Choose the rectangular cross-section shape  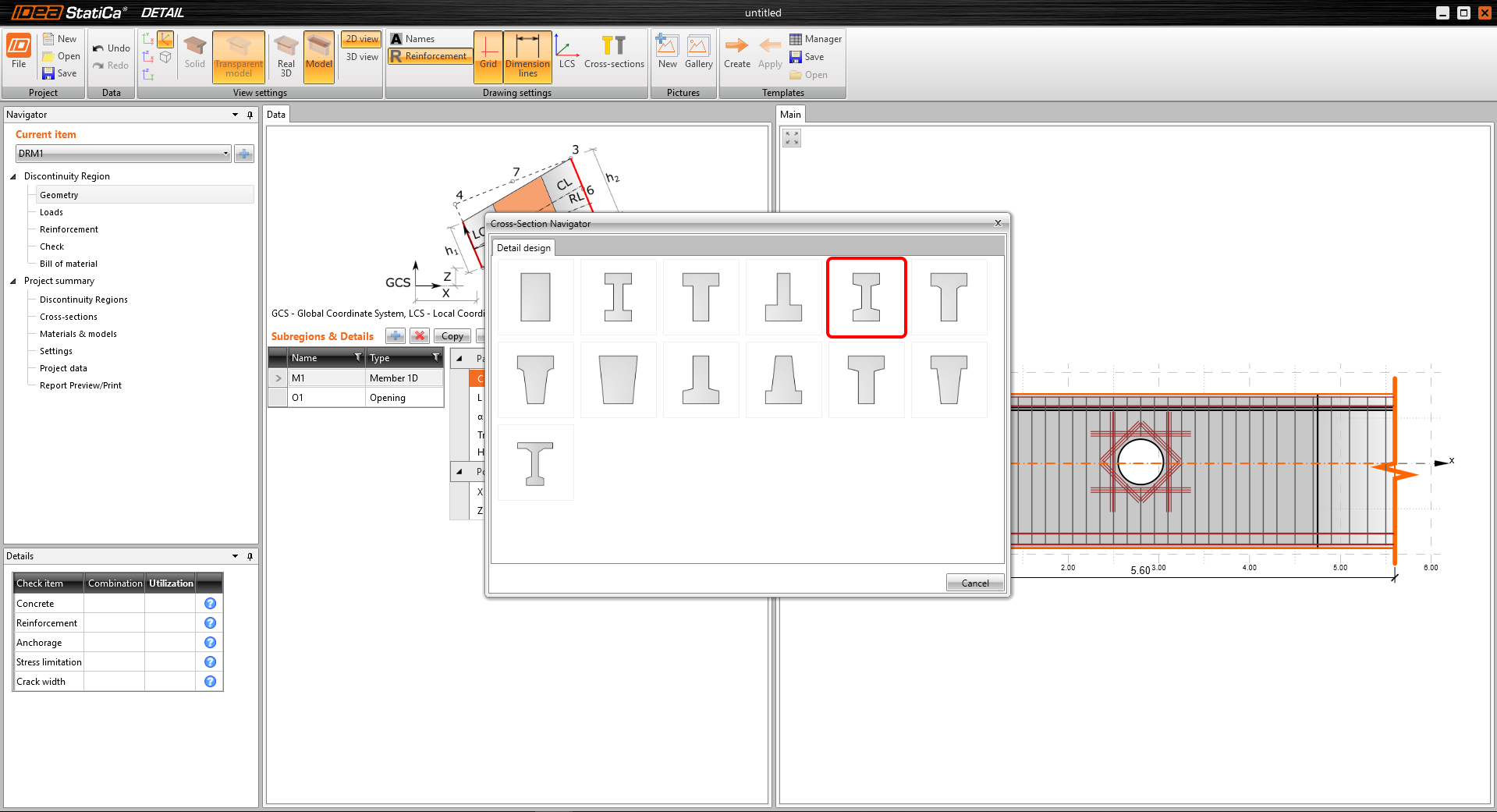(x=536, y=297)
